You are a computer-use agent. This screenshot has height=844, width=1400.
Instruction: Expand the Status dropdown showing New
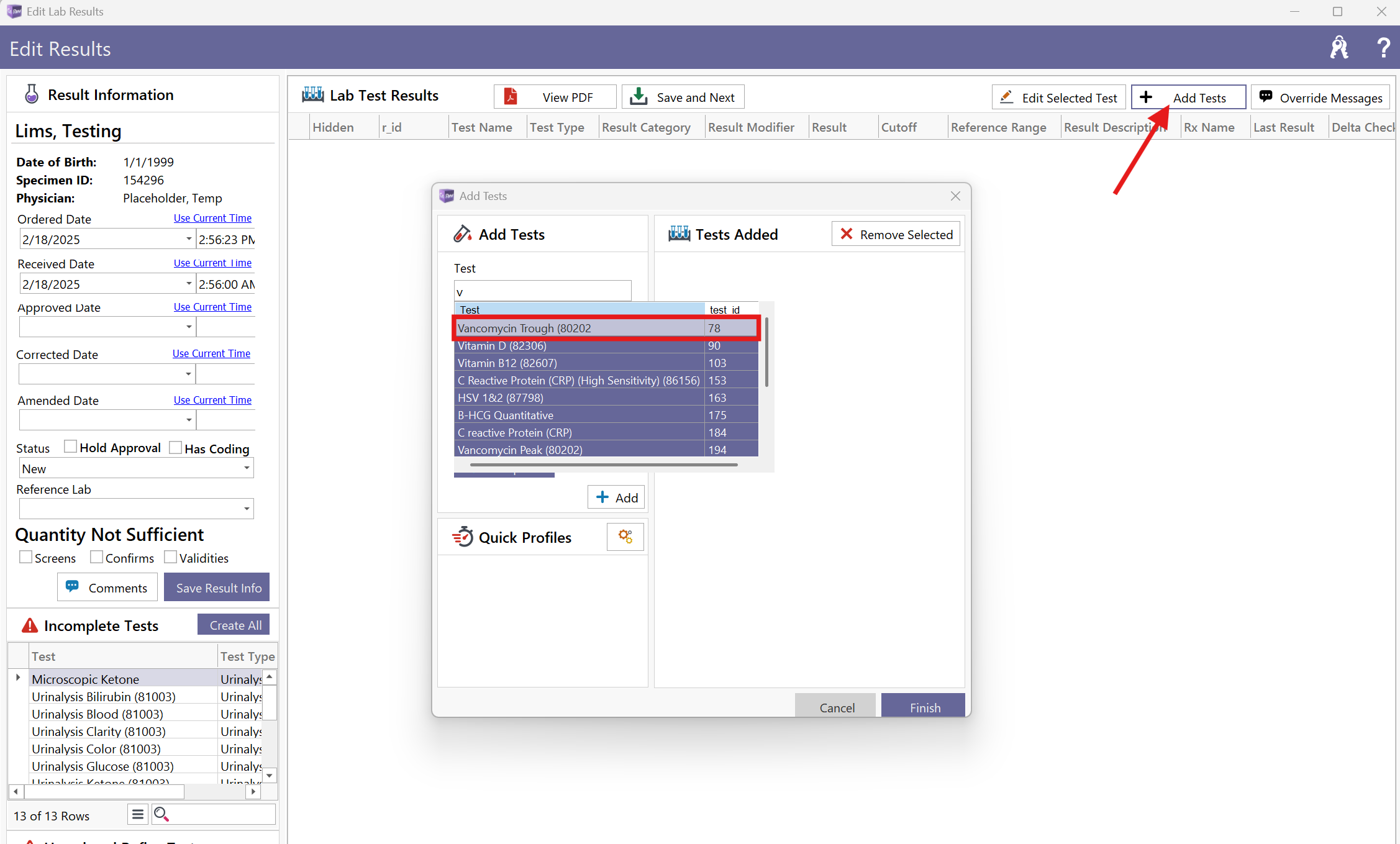pos(247,468)
